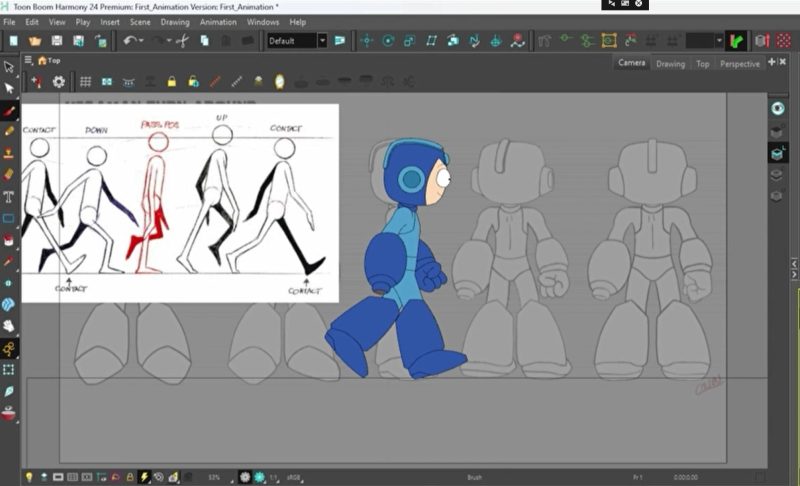
Task: Select the Hand grabber tool
Action: [x=9, y=326]
